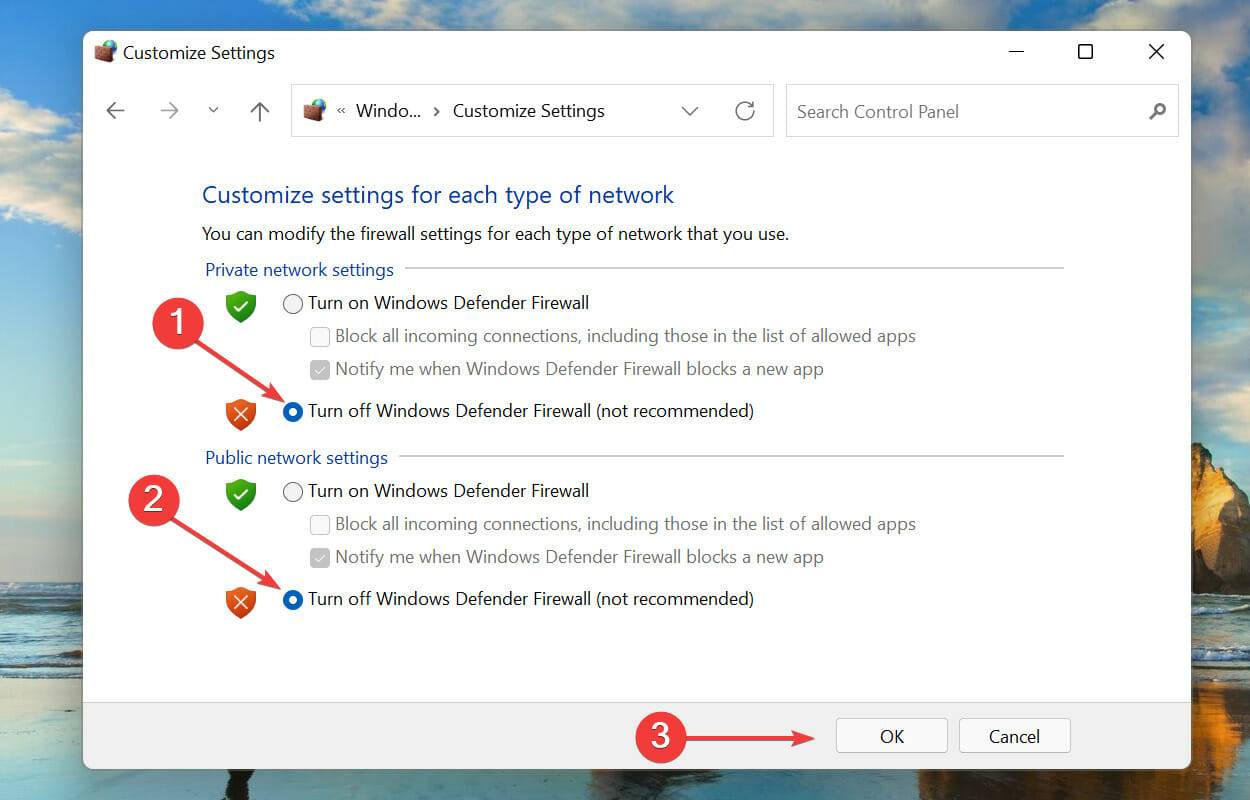Click the green shield beside Private network settings

[x=240, y=307]
